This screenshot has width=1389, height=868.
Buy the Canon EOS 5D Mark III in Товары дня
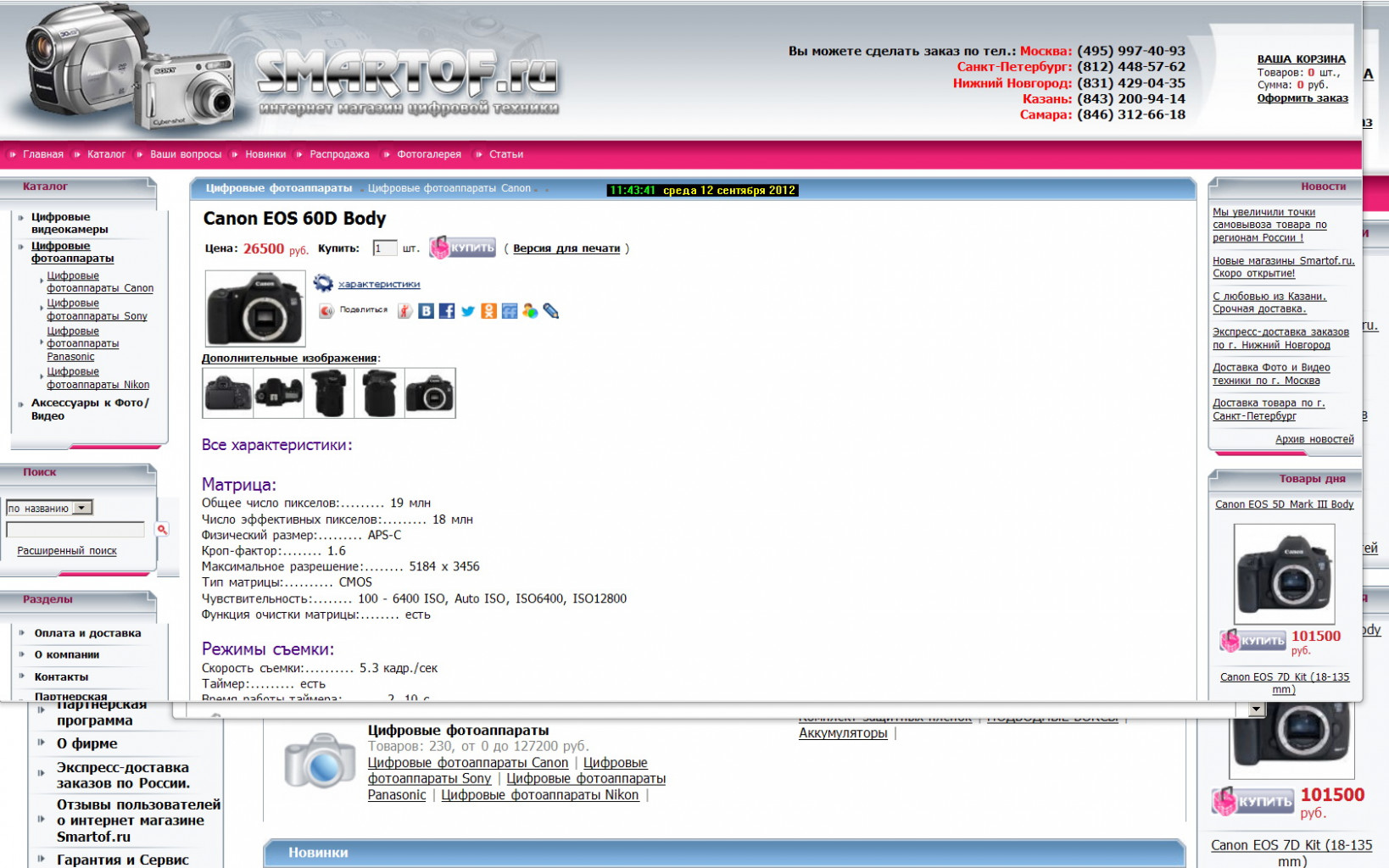coord(1252,641)
